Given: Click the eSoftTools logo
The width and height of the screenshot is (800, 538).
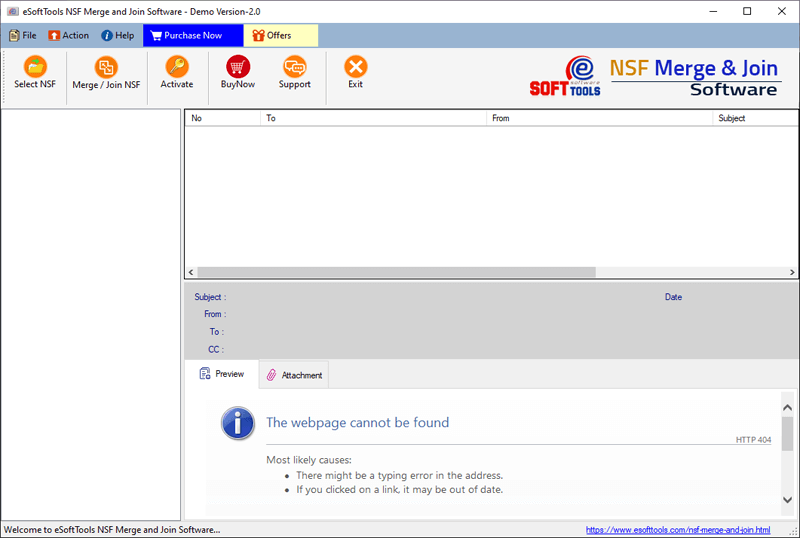Looking at the screenshot, I should point(565,76).
